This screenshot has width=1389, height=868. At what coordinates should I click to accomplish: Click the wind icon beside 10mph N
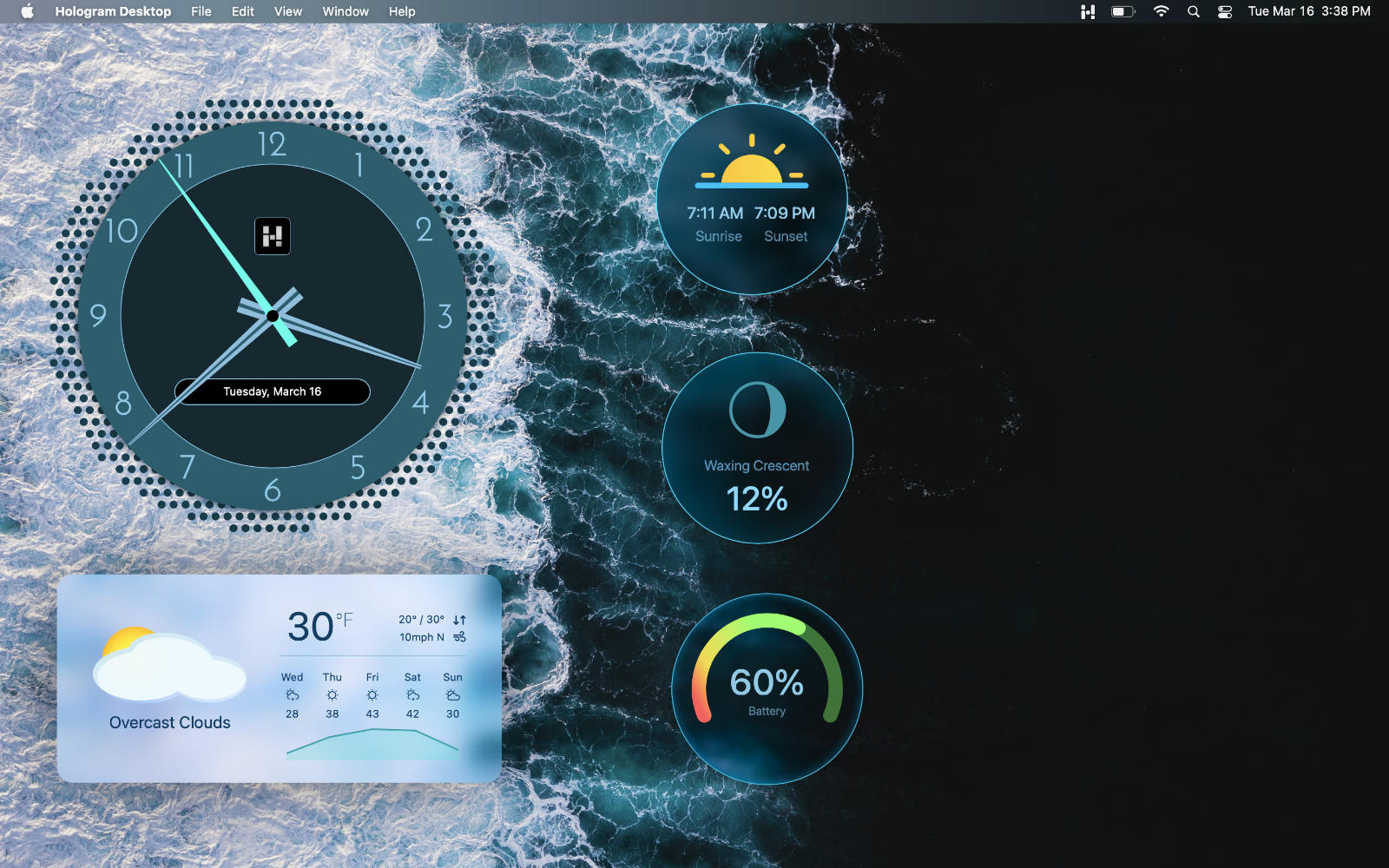coord(460,637)
